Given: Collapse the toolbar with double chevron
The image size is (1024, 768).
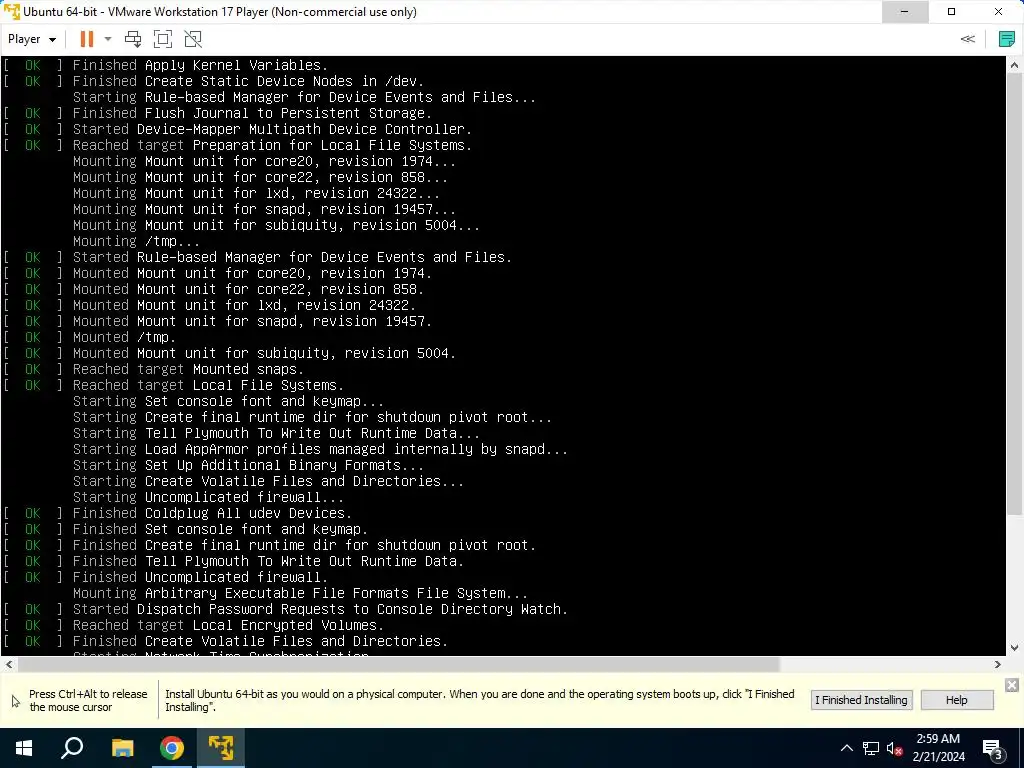Looking at the screenshot, I should (x=968, y=39).
